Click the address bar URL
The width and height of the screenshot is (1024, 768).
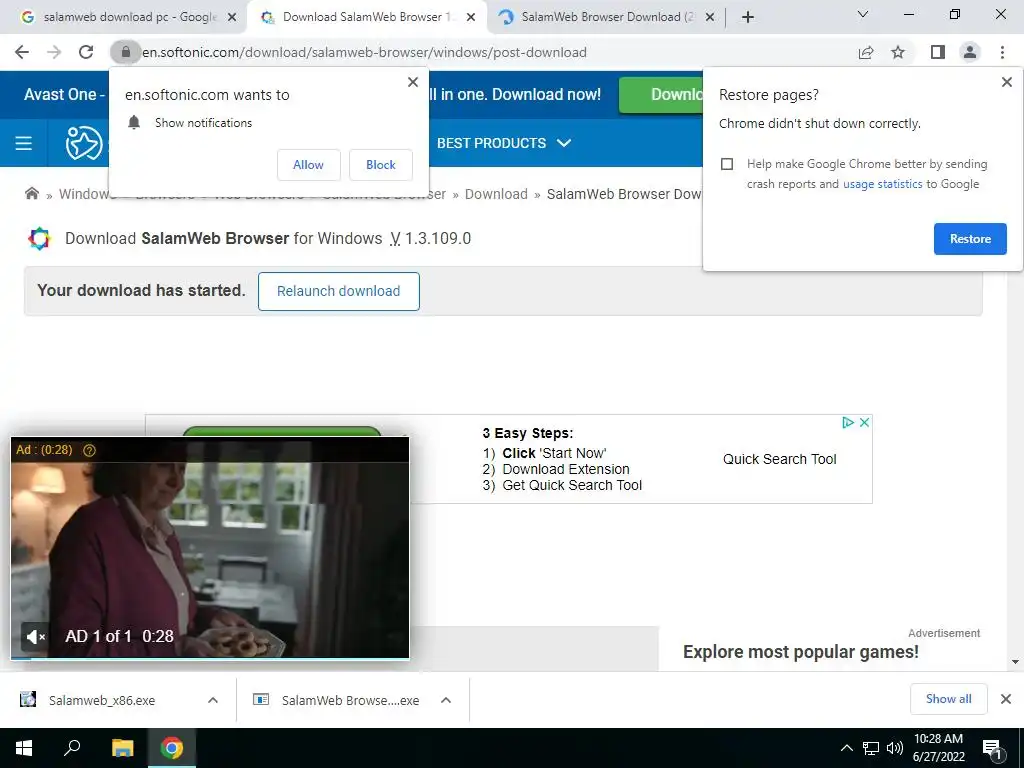(x=364, y=52)
